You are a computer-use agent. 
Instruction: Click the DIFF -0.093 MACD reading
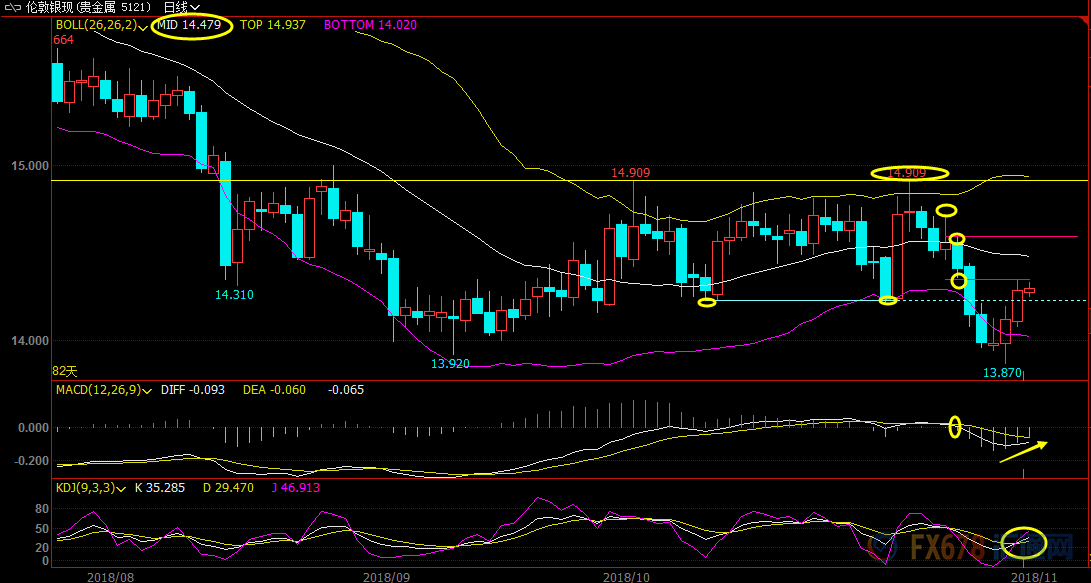(193, 390)
